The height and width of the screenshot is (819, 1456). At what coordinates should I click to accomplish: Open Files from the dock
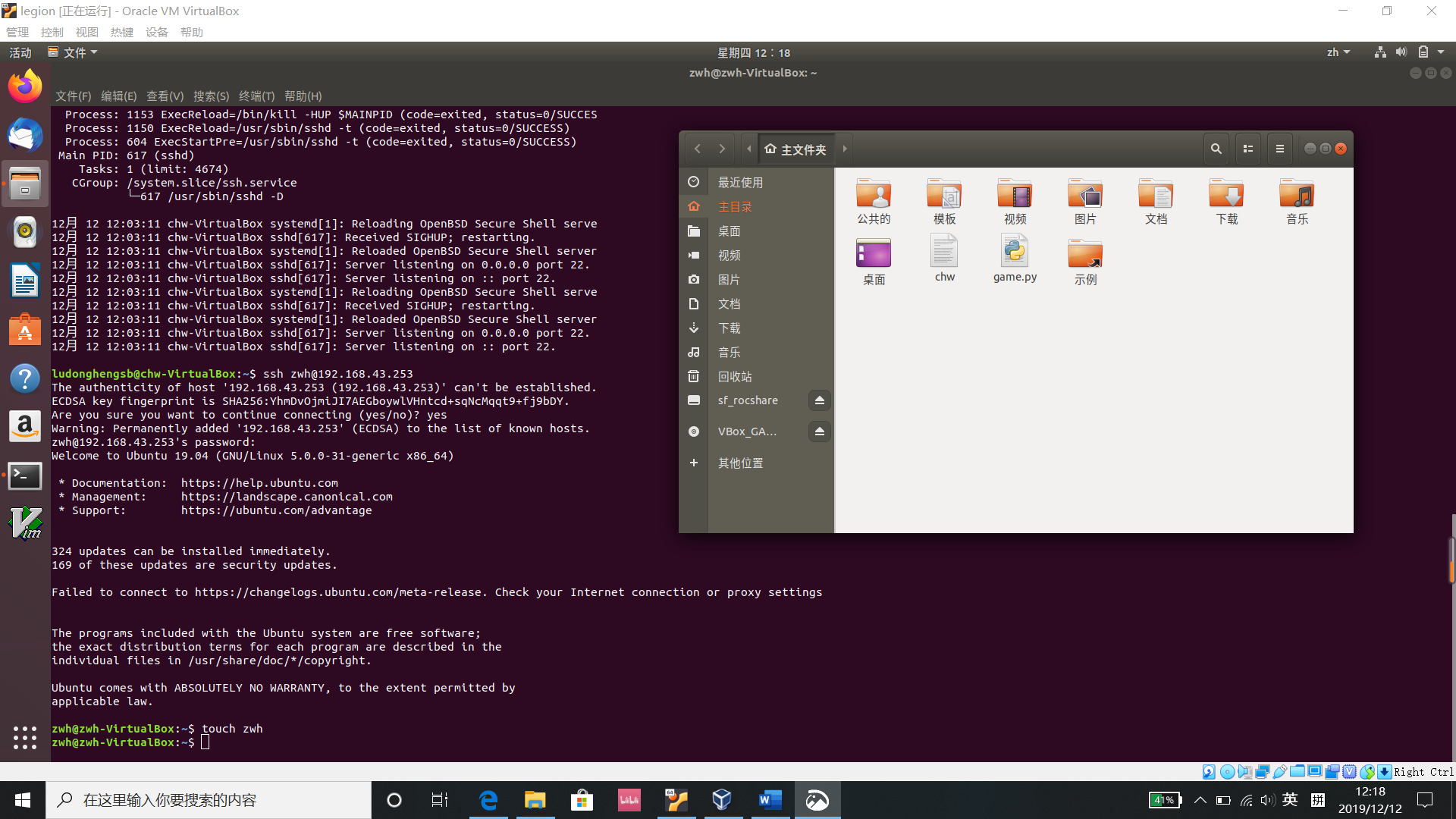tap(25, 184)
